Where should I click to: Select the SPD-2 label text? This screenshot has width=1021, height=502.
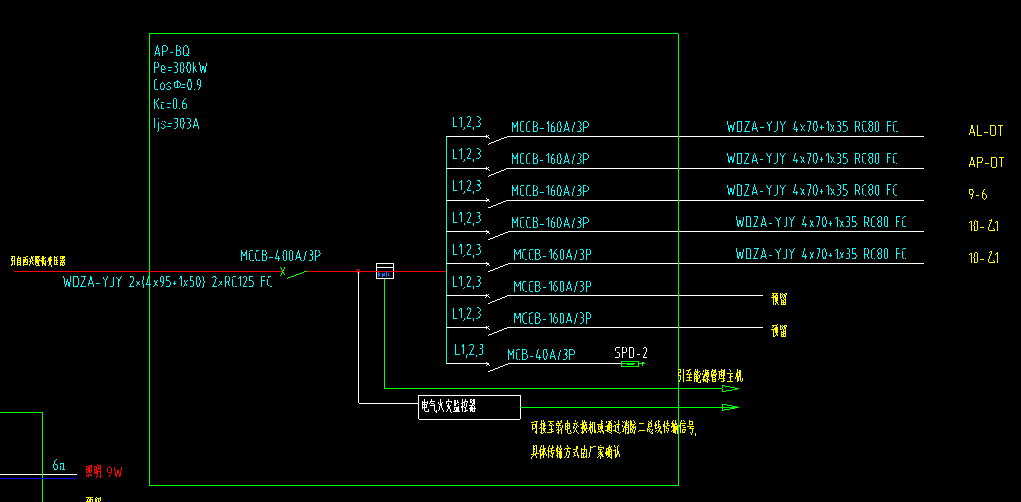point(631,353)
